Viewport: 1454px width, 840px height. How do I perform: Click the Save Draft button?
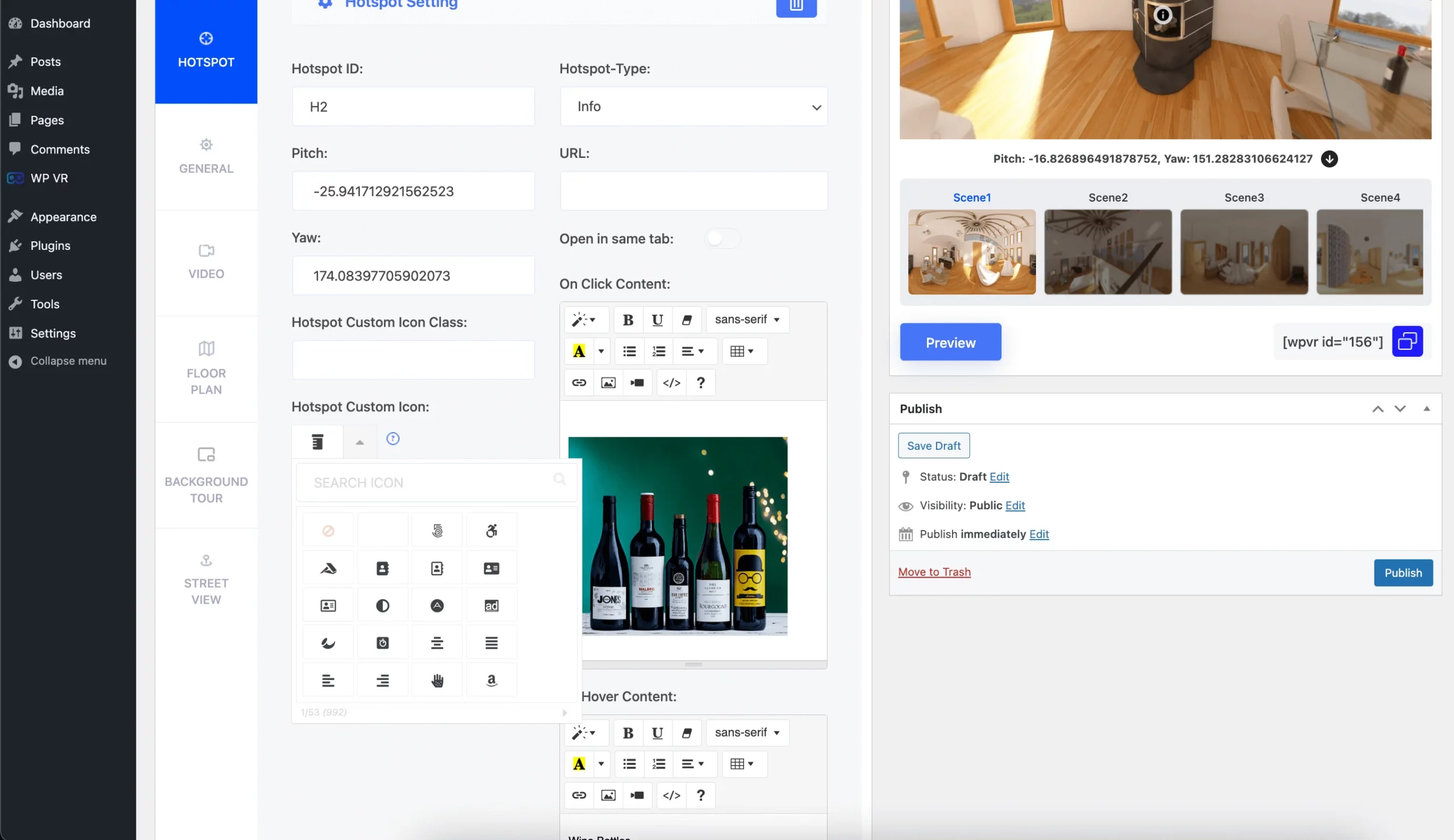(934, 445)
